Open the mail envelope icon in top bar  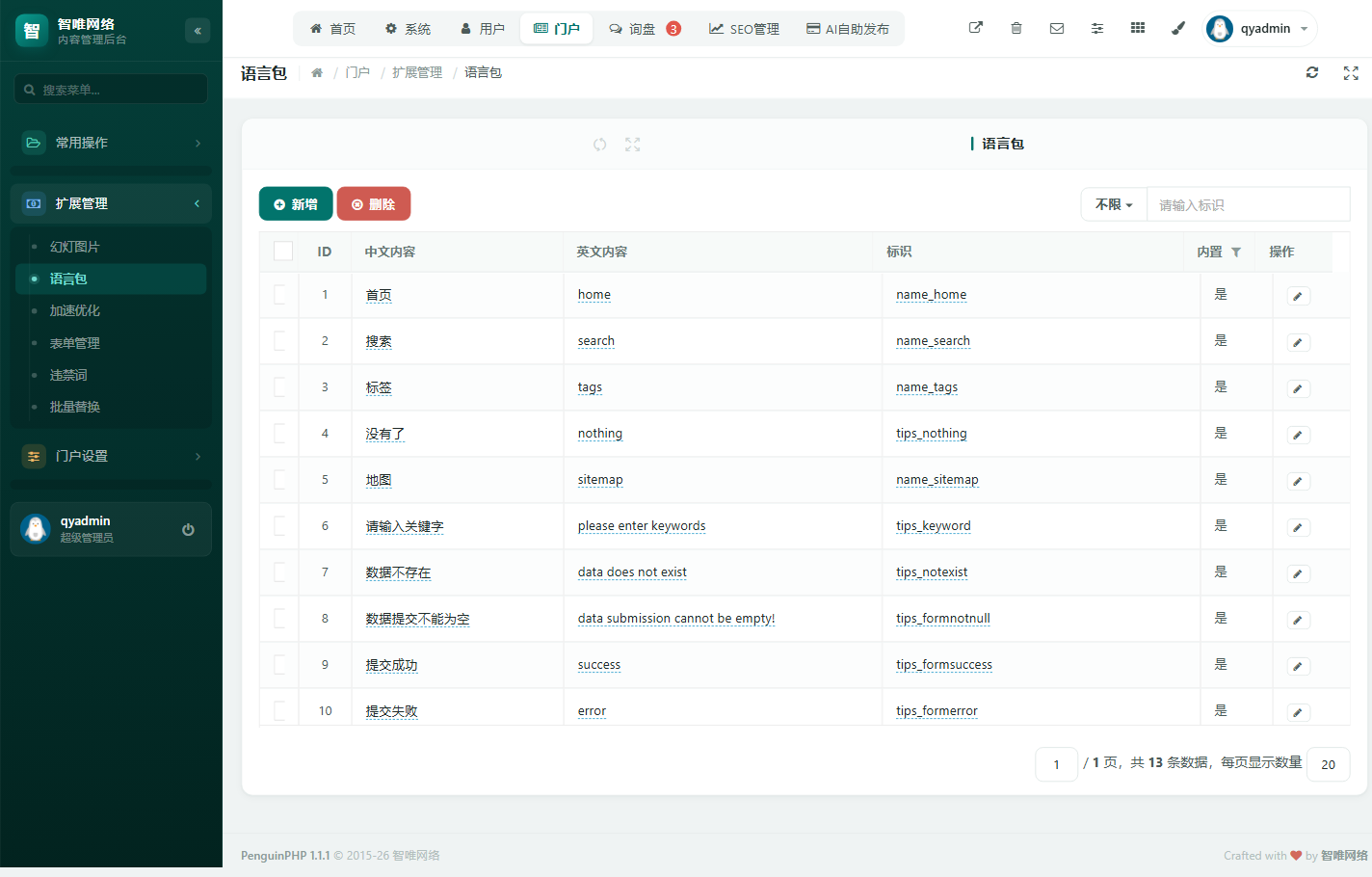pos(1057,28)
